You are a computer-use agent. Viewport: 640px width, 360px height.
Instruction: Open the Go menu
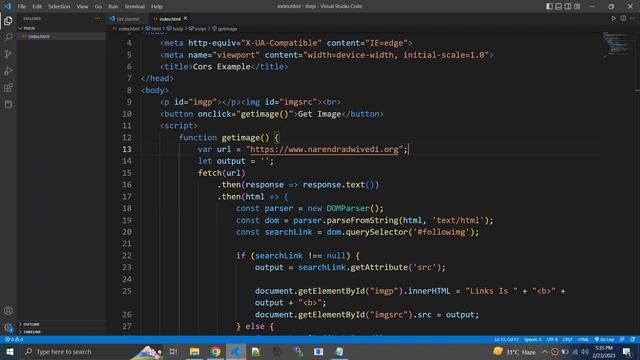98,7
